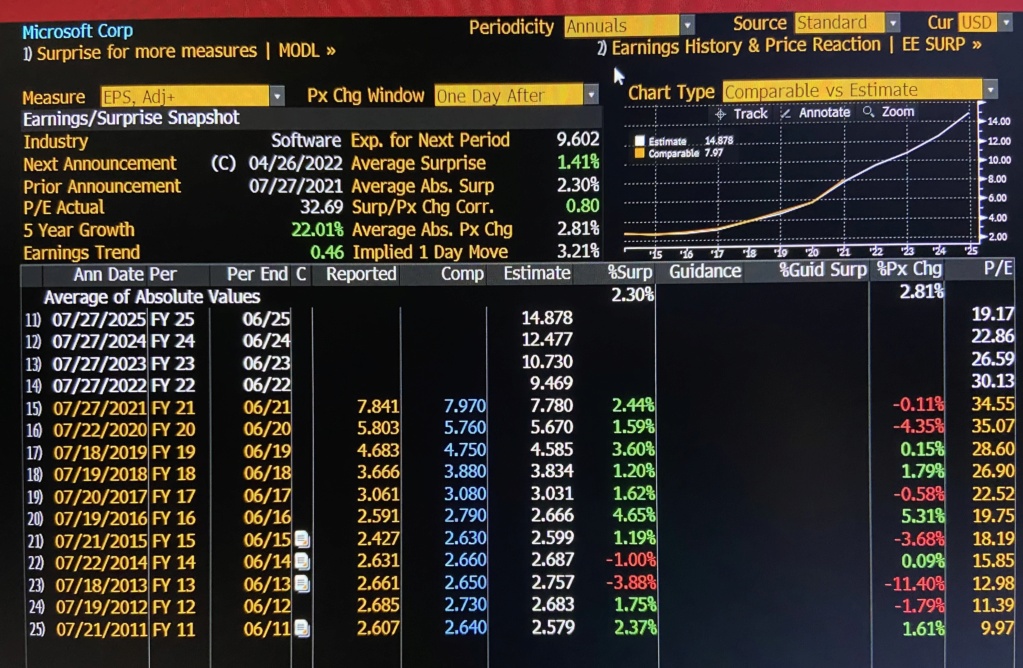The height and width of the screenshot is (668, 1023).
Task: Expand the Chart Type dropdown
Action: 860,90
